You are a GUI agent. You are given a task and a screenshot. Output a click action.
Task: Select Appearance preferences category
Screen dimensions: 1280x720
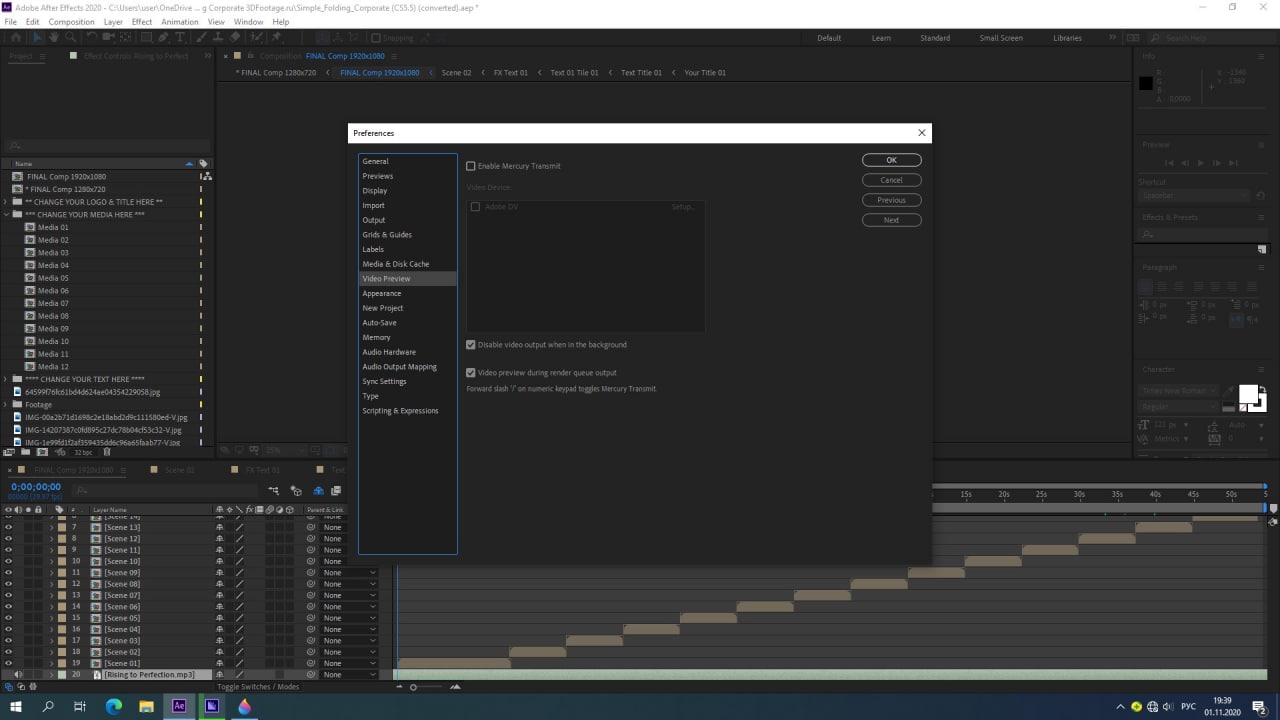[x=407, y=293]
